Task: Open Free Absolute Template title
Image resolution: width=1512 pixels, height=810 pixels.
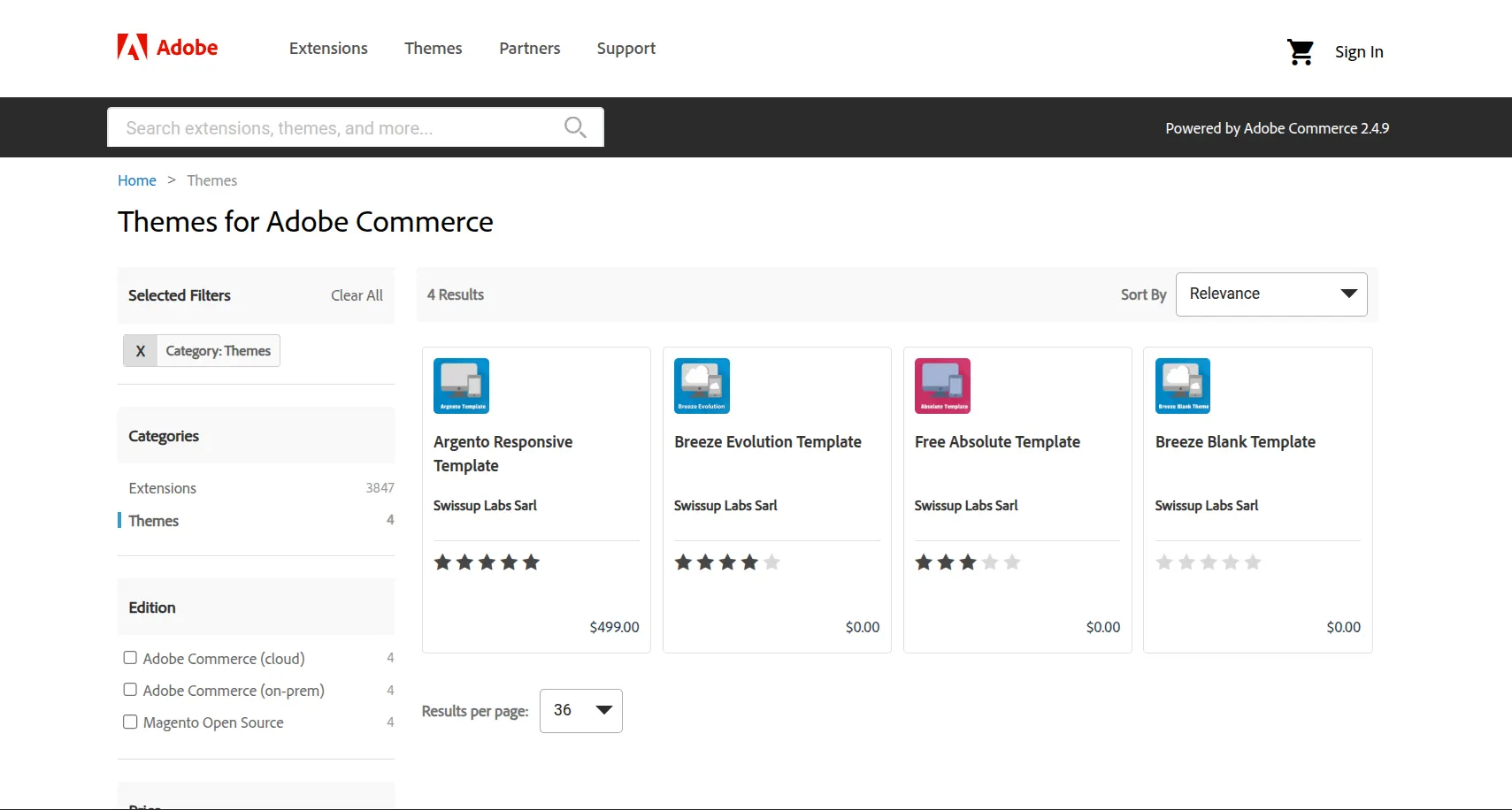Action: tap(997, 442)
